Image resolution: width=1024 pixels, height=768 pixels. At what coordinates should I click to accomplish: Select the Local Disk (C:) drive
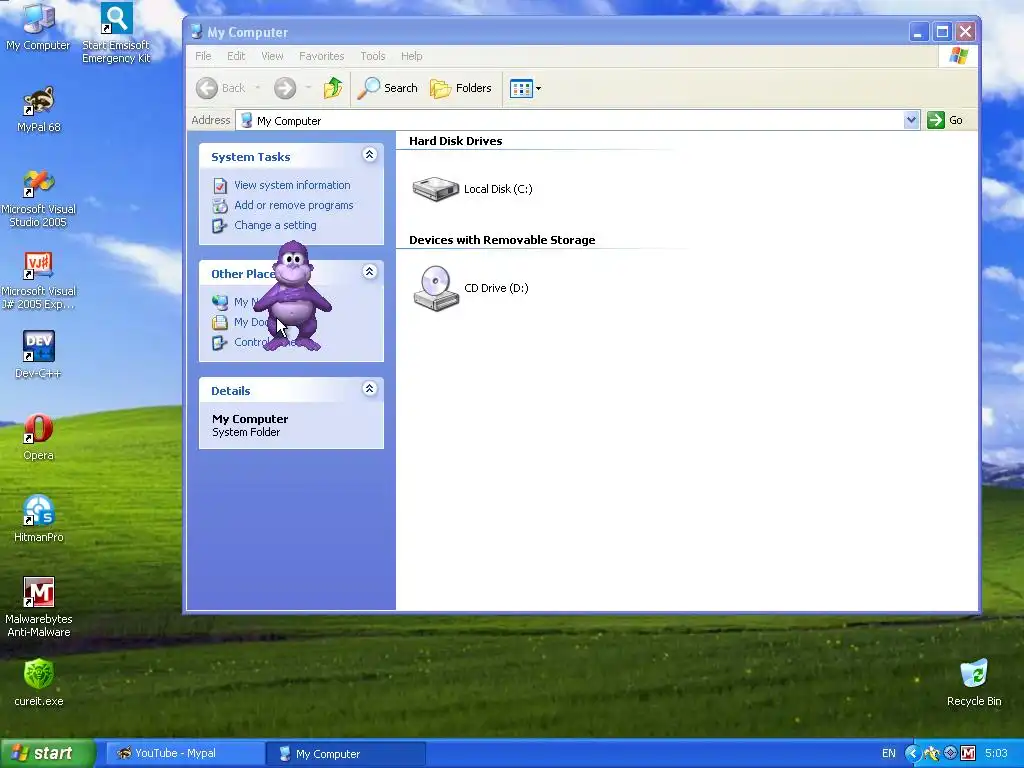(472, 189)
